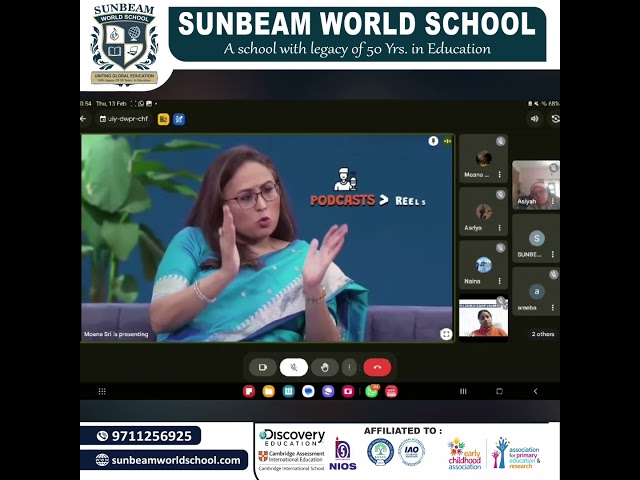
Task: Select Asiyah's video thumbnail
Action: coord(536,185)
